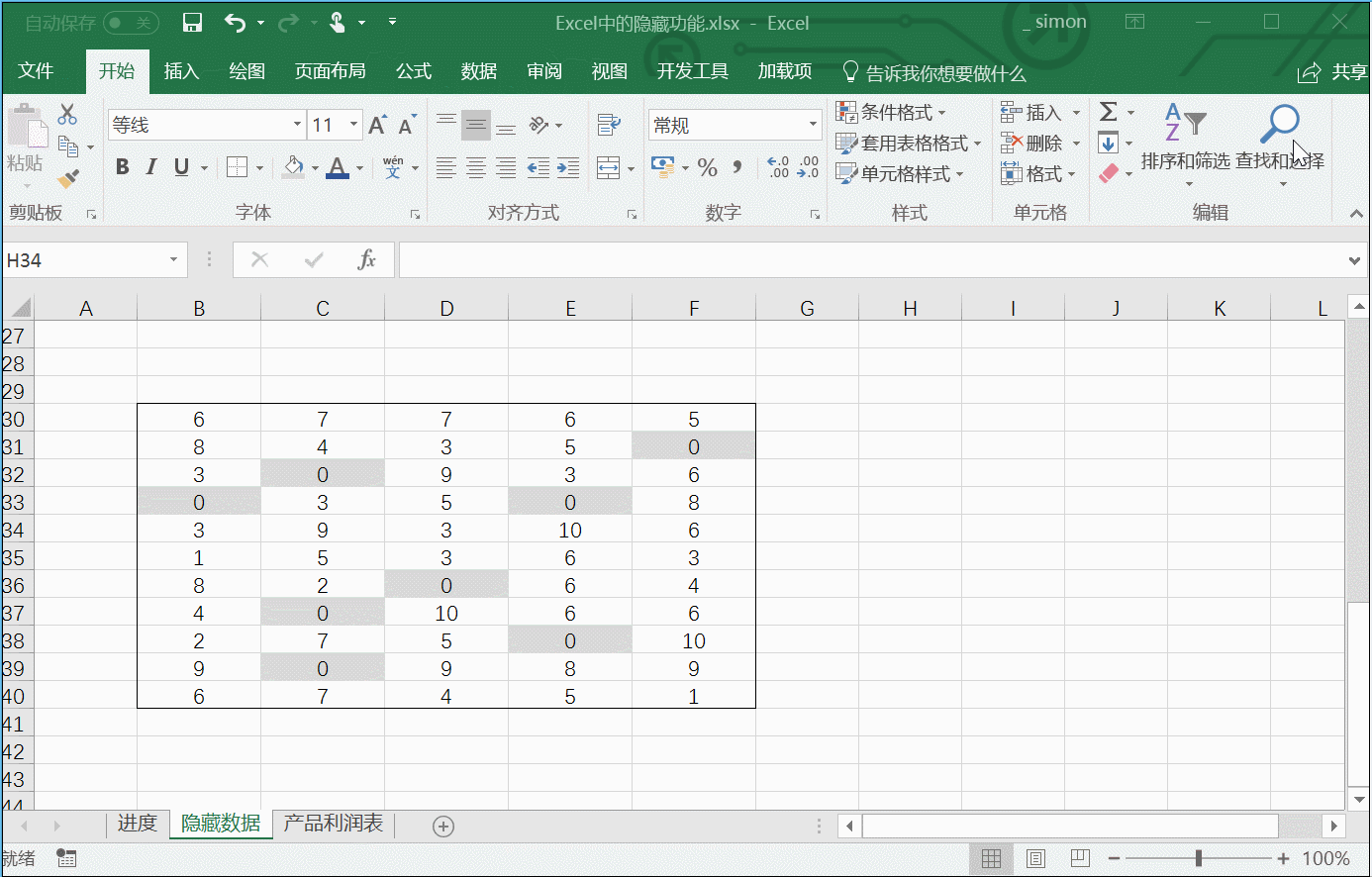Screen dimensions: 1372x877
Task: Click the Cut scissors icon
Action: (x=67, y=114)
